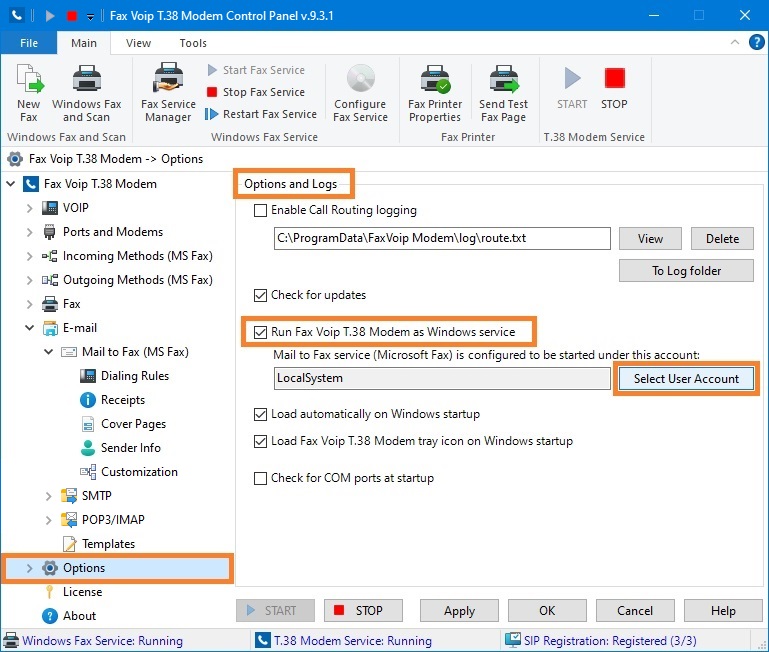Click OK button
This screenshot has width=769, height=652.
547,611
